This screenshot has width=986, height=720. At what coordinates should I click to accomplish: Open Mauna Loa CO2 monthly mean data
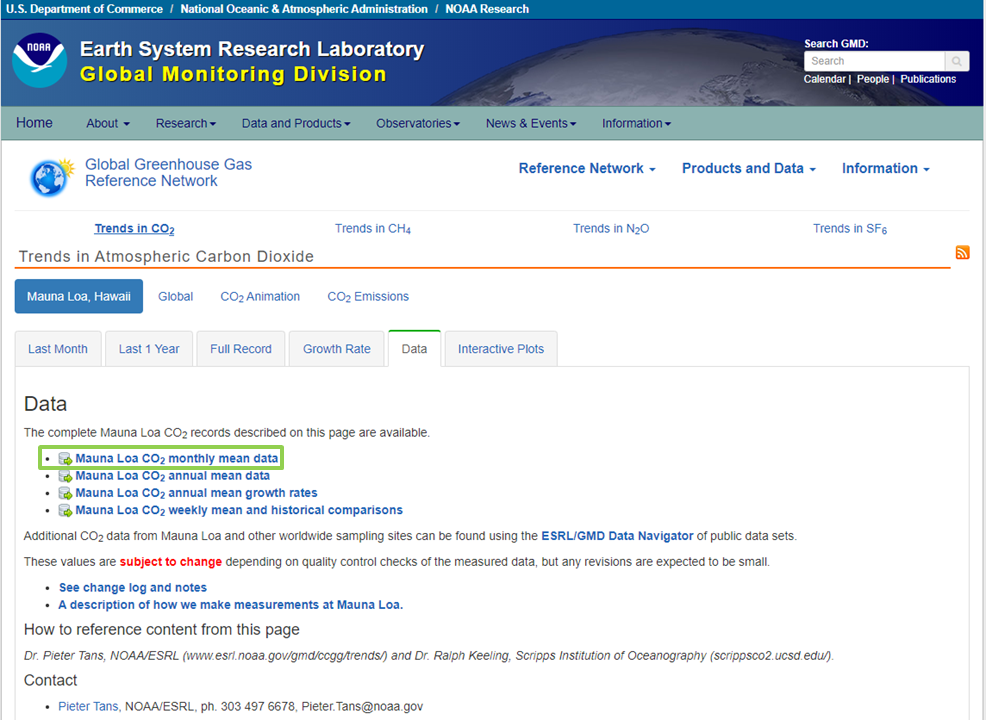pos(177,458)
